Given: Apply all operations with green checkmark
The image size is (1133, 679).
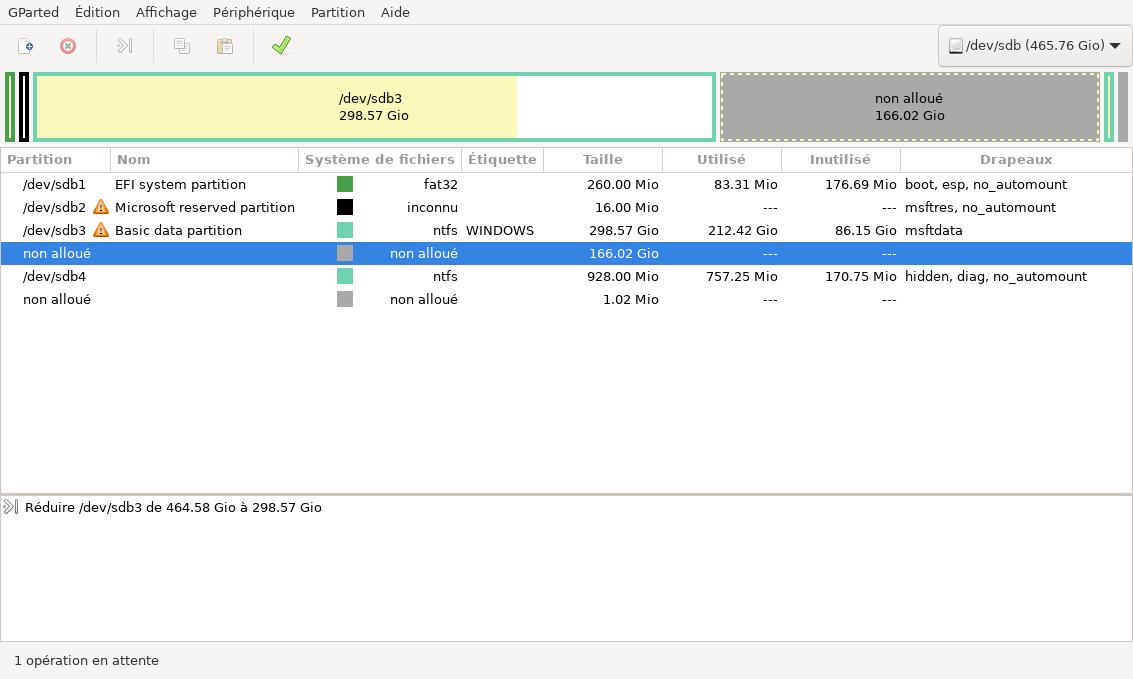Looking at the screenshot, I should tap(281, 46).
